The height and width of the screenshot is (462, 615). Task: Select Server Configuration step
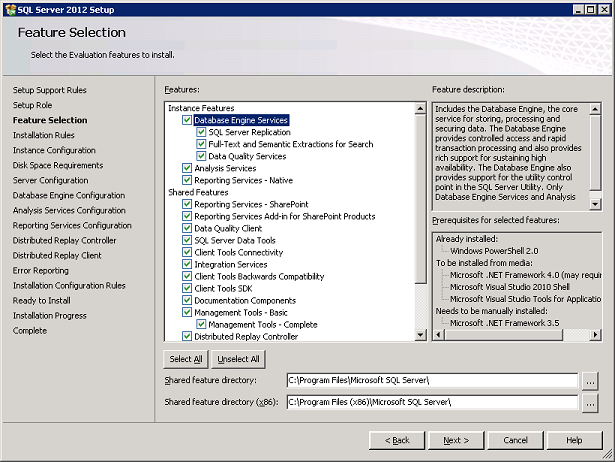click(51, 180)
